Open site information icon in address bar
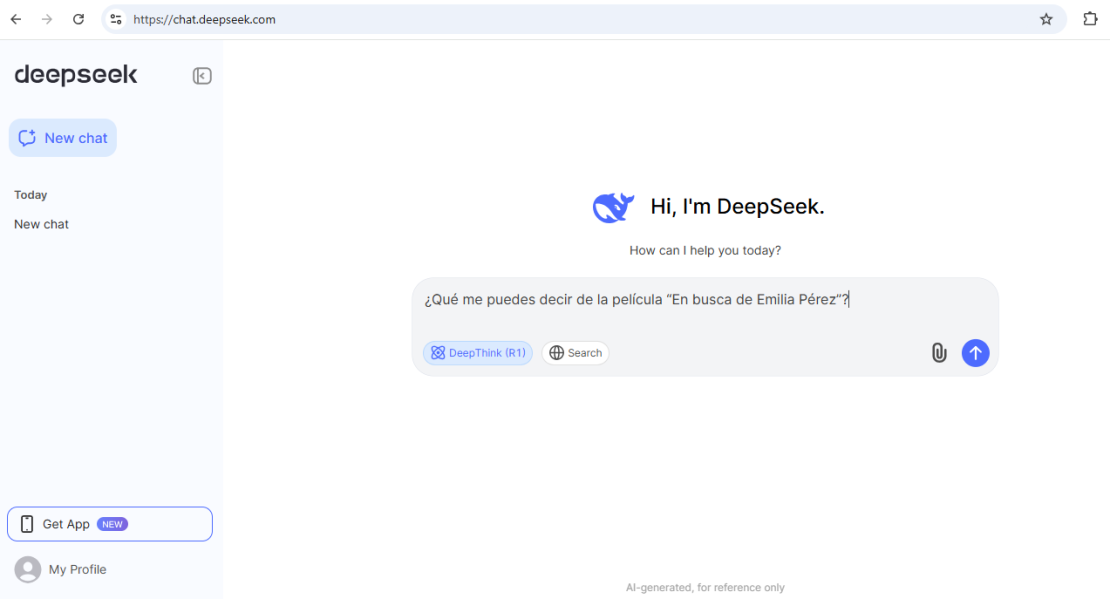Viewport: 1110px width, 599px height. (x=116, y=19)
